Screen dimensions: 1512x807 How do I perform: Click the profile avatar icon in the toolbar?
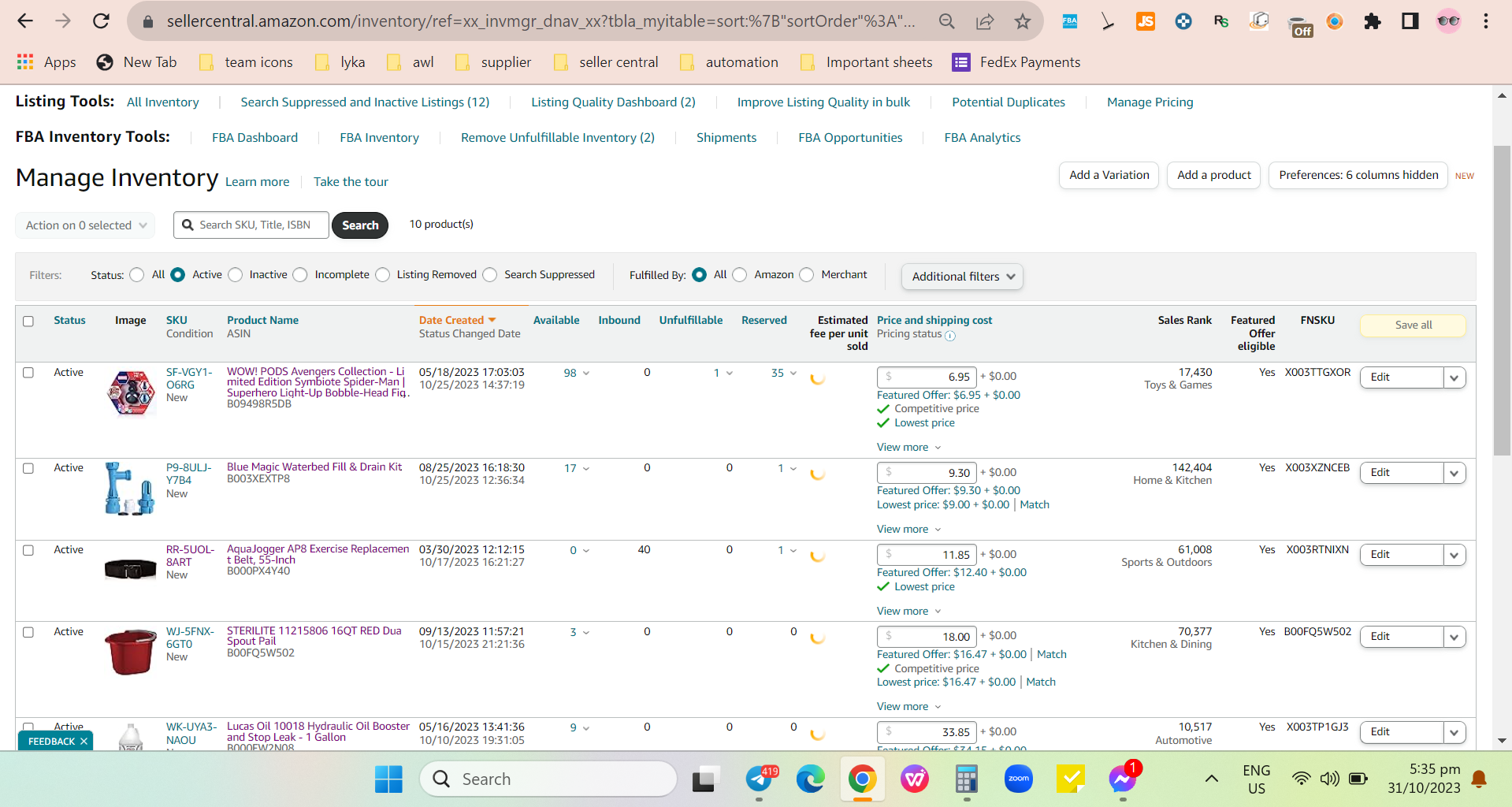(x=1448, y=21)
